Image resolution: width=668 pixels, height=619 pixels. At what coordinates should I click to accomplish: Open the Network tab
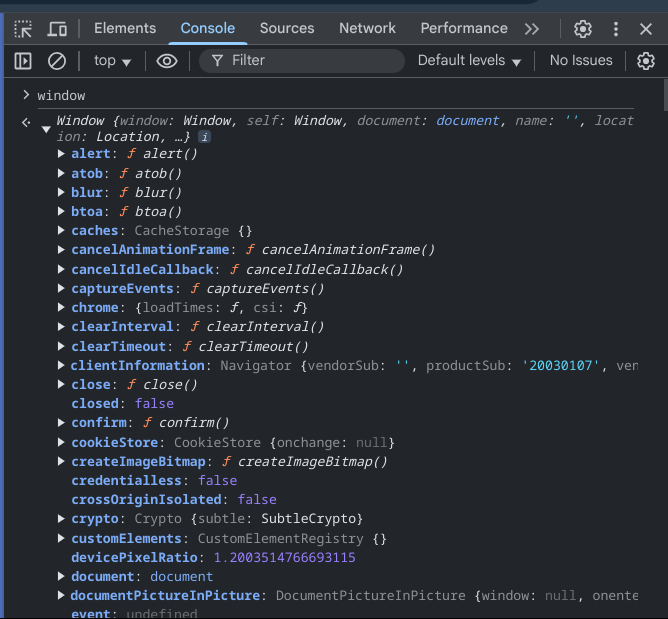[367, 28]
